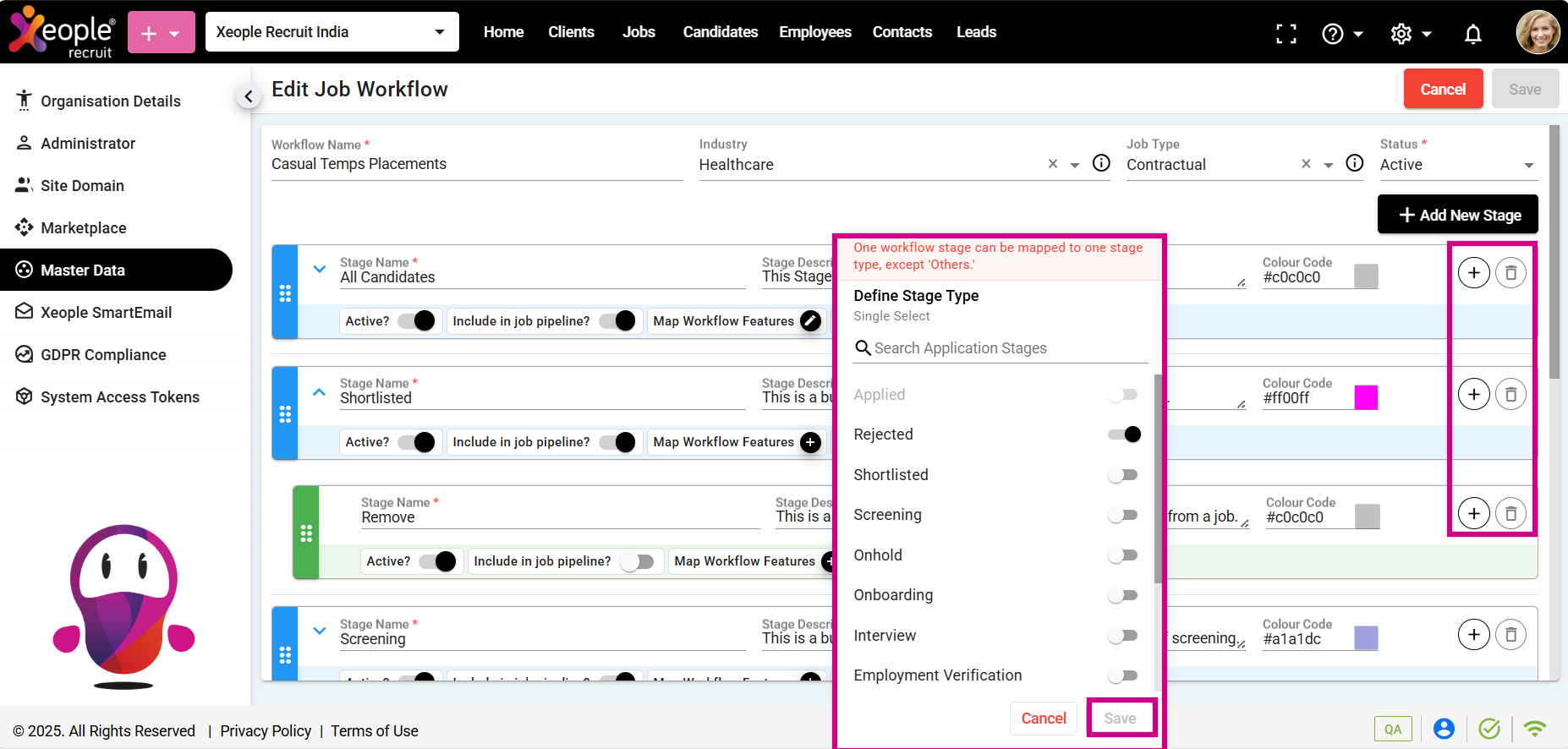Cancel the Define Stage Type popup

click(1043, 719)
